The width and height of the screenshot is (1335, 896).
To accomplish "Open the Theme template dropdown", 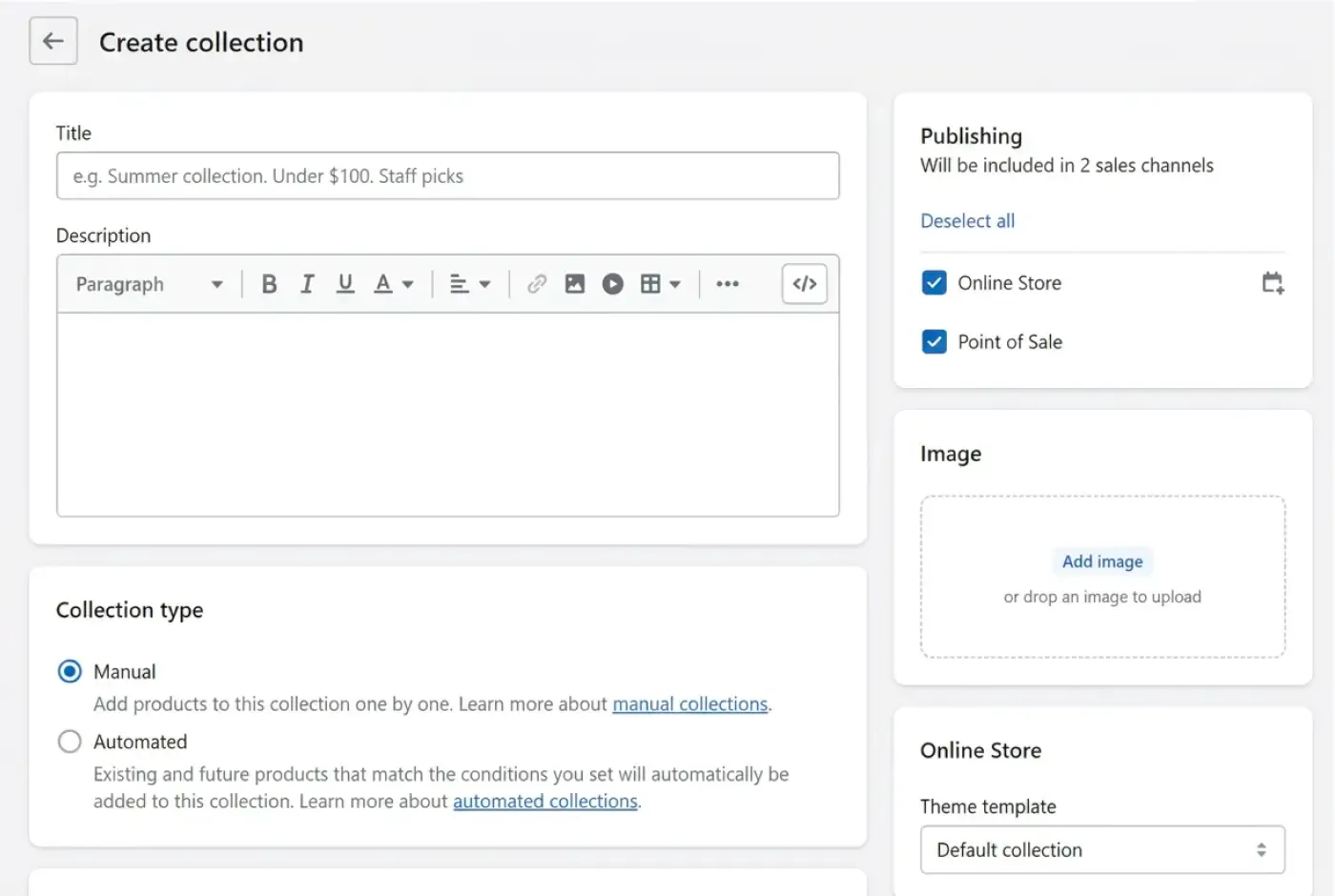I will (x=1101, y=849).
